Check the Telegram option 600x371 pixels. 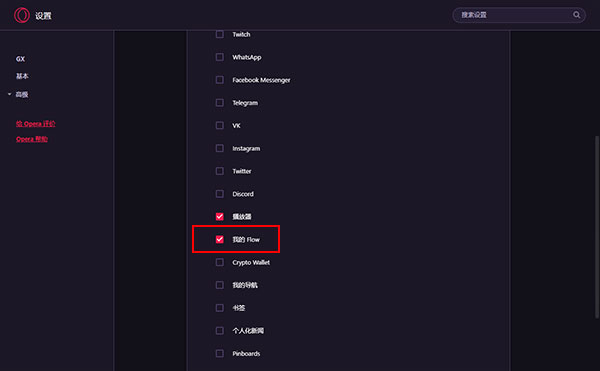[x=220, y=103]
